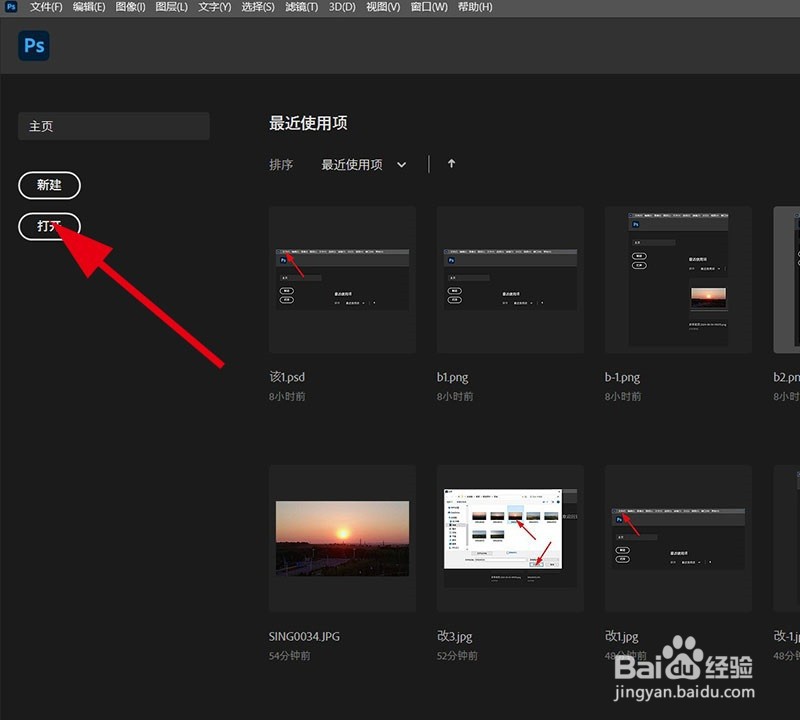Open the b-1.png thumbnail
800x720 pixels.
click(678, 280)
